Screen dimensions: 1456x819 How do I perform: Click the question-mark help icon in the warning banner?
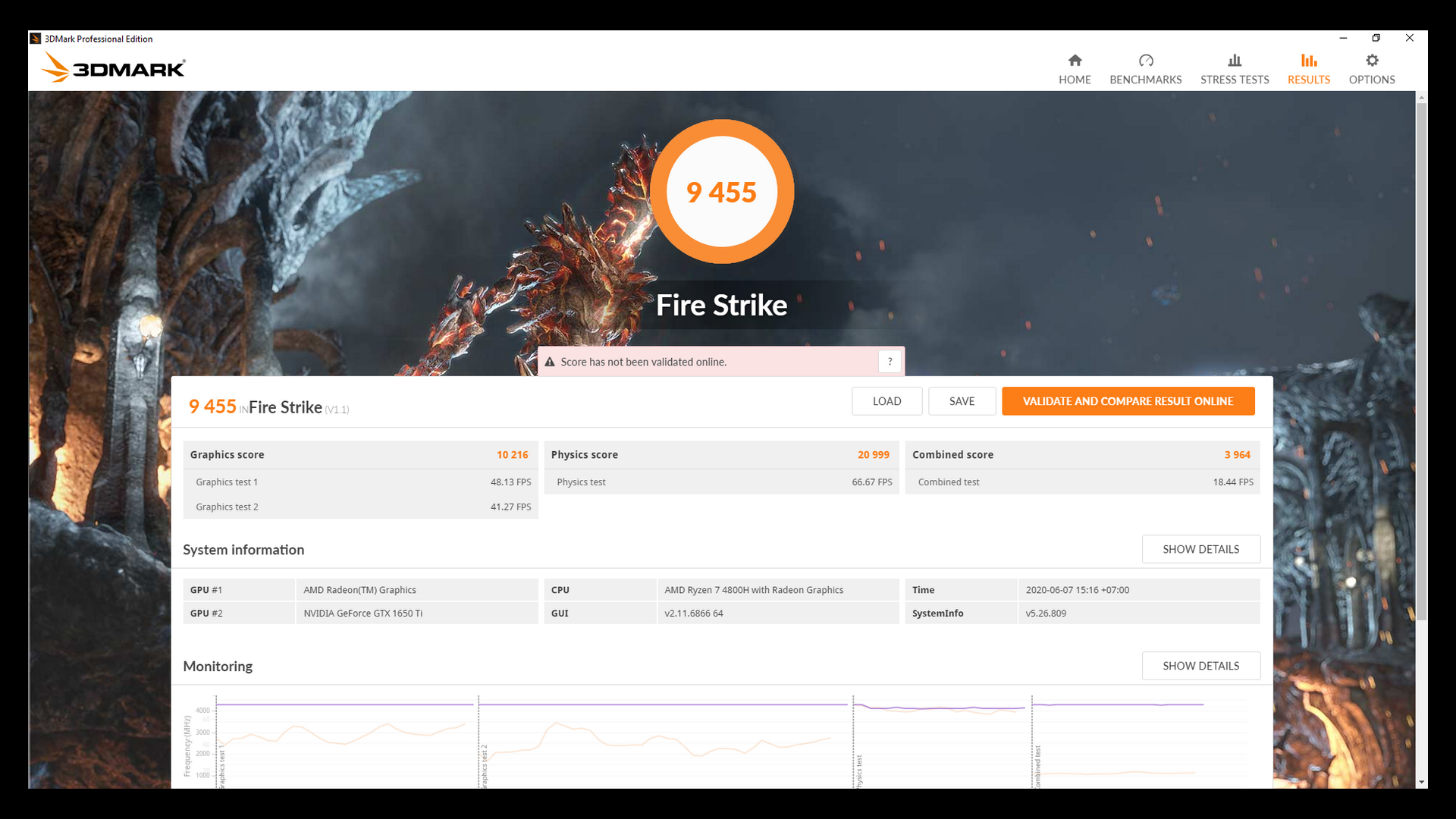(890, 361)
